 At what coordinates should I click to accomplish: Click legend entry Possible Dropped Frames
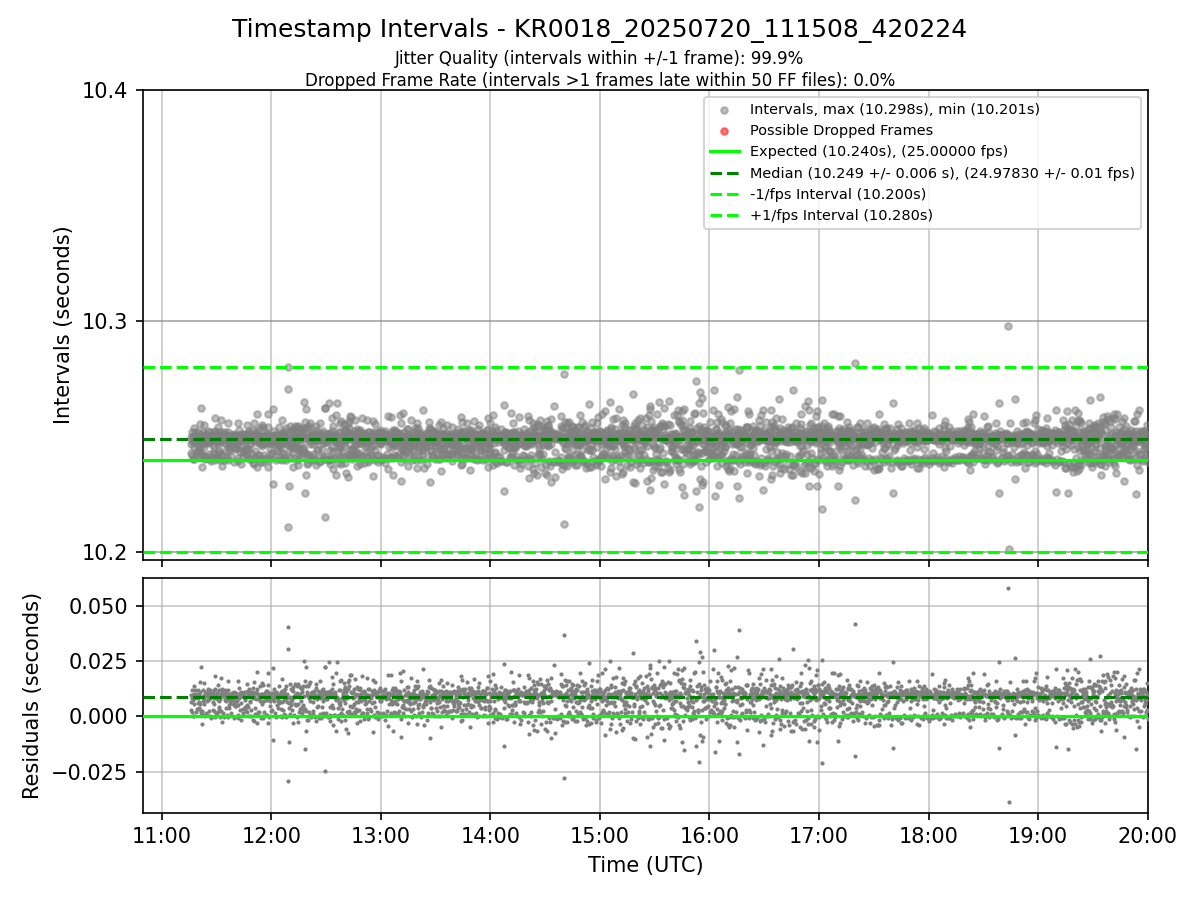(x=841, y=130)
